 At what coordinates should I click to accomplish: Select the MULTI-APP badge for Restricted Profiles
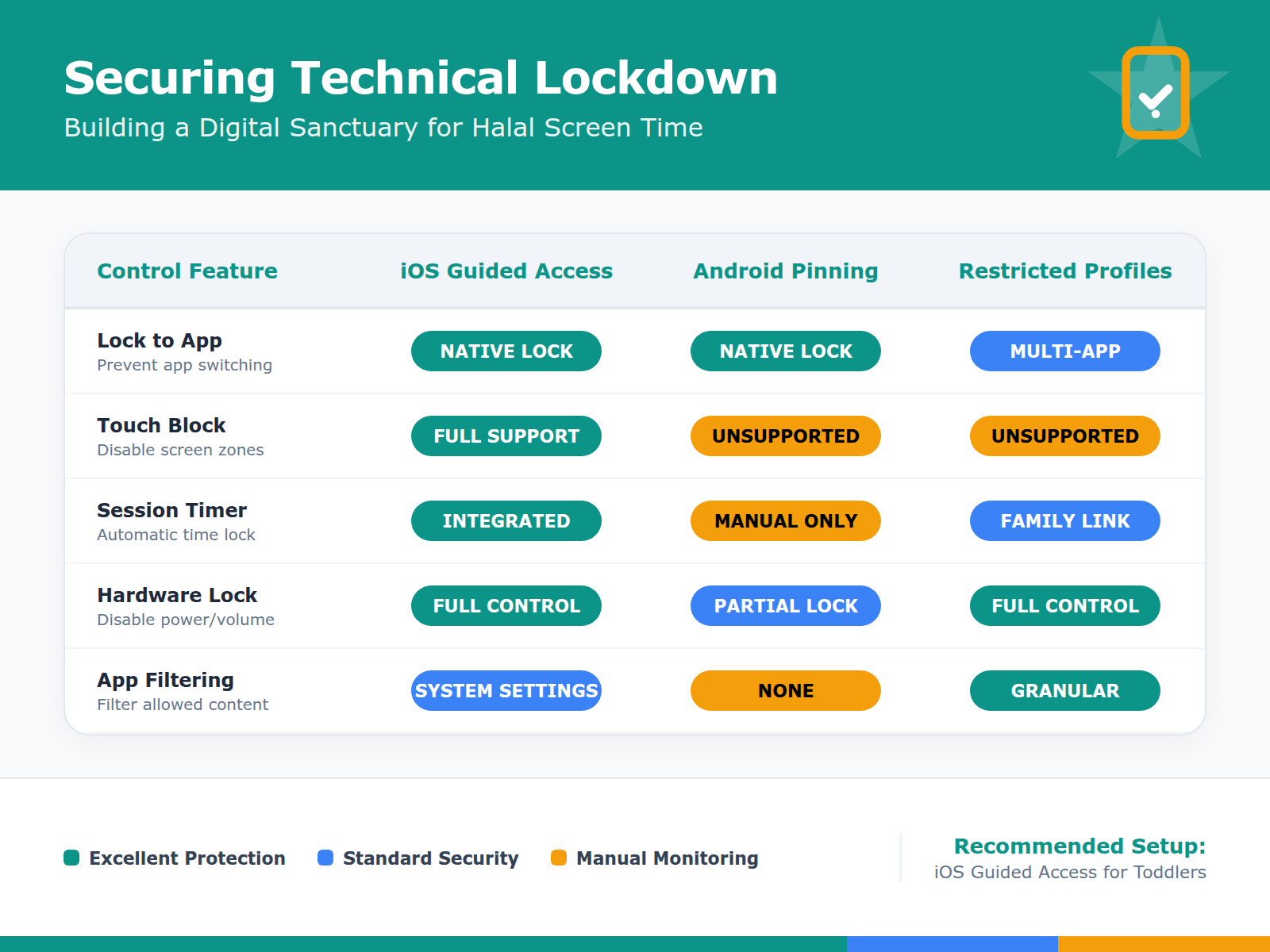(1064, 351)
